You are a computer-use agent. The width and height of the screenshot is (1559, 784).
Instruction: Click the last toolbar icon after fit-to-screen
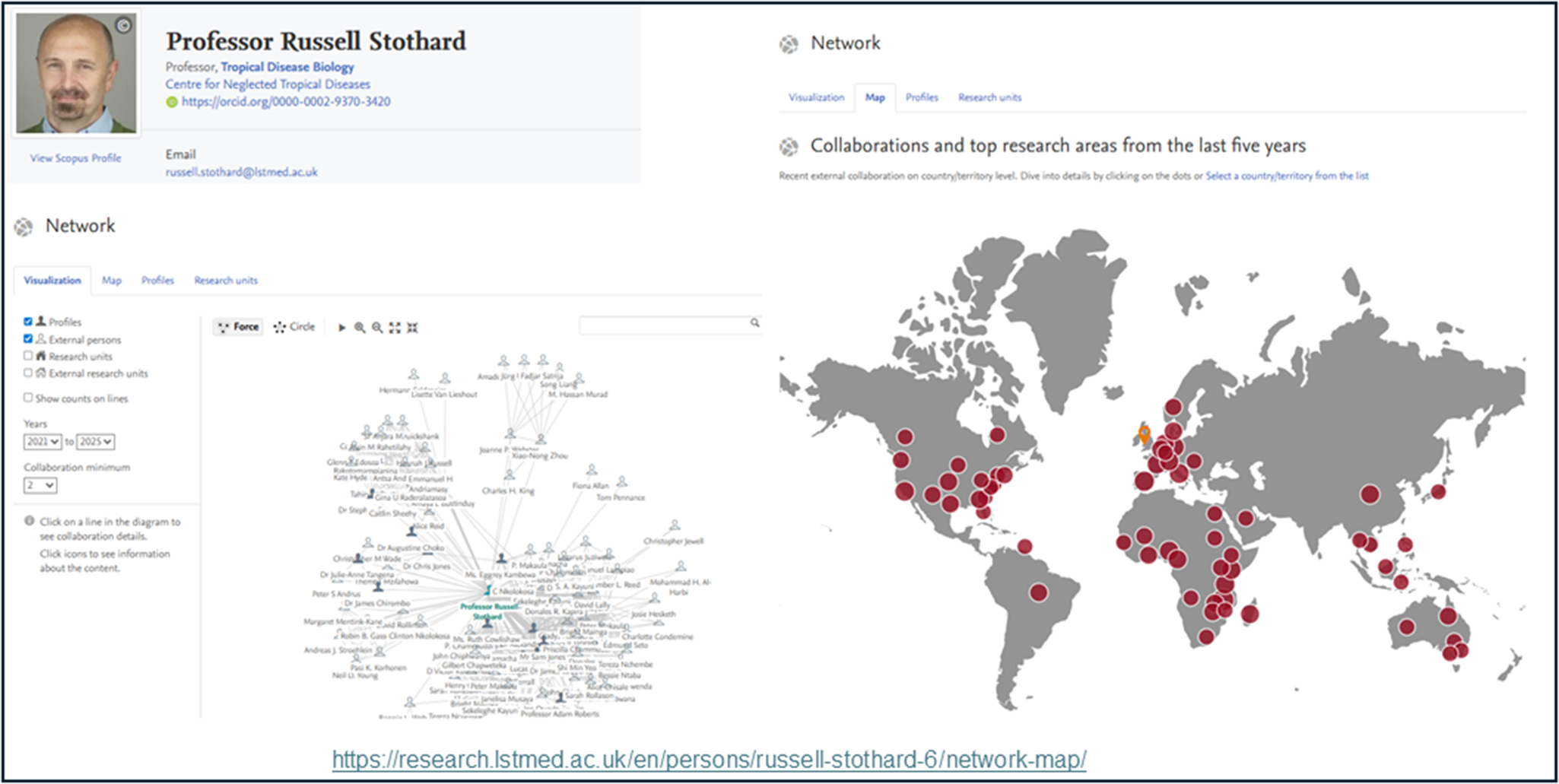pos(412,328)
